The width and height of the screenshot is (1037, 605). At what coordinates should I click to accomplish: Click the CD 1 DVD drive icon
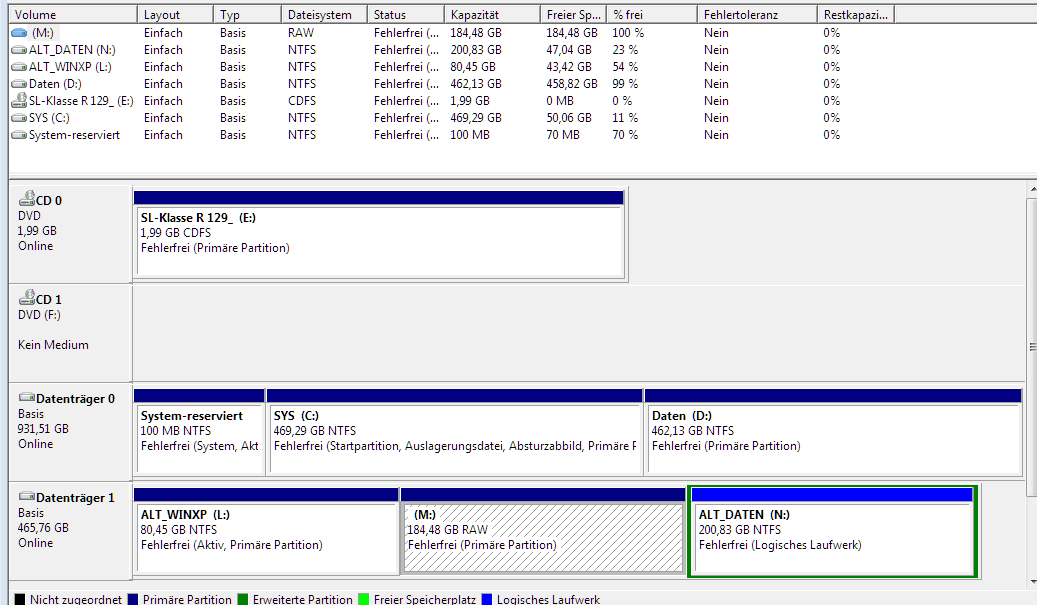tap(26, 298)
